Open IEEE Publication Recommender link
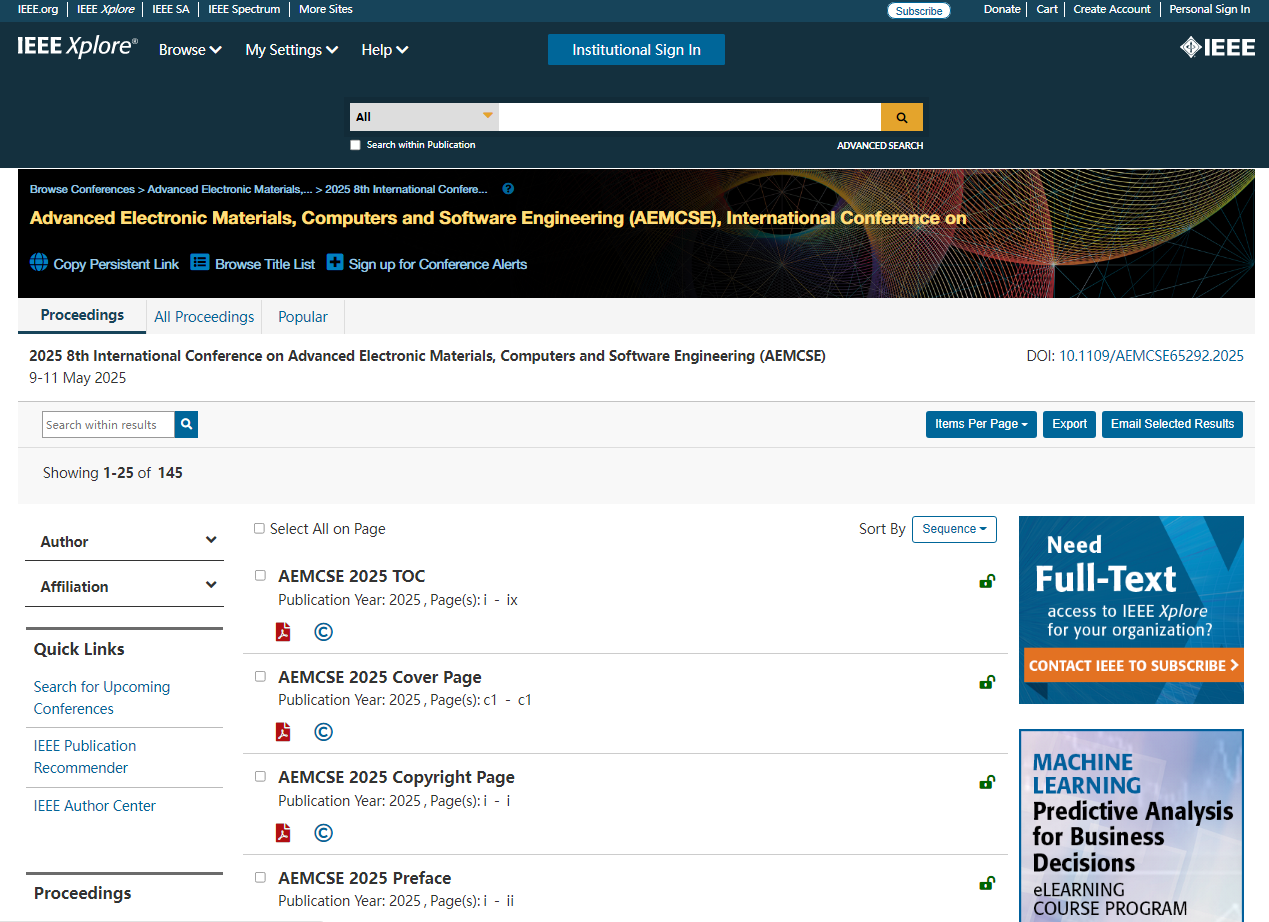1269x922 pixels. coord(85,757)
